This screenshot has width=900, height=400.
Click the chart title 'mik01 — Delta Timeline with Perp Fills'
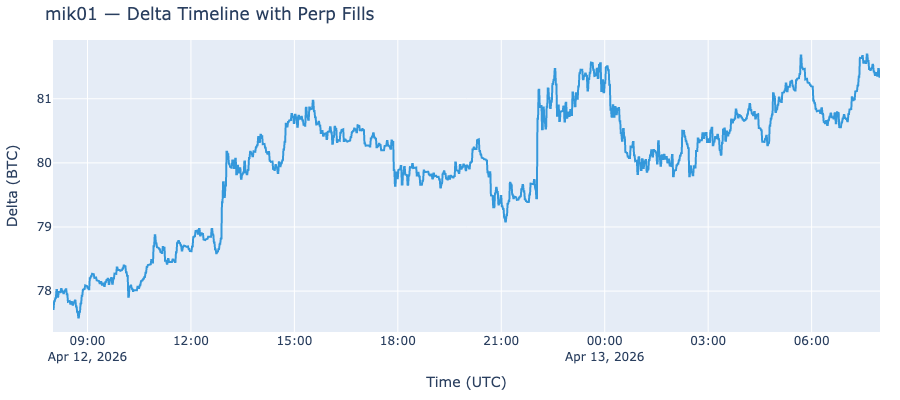click(x=210, y=14)
